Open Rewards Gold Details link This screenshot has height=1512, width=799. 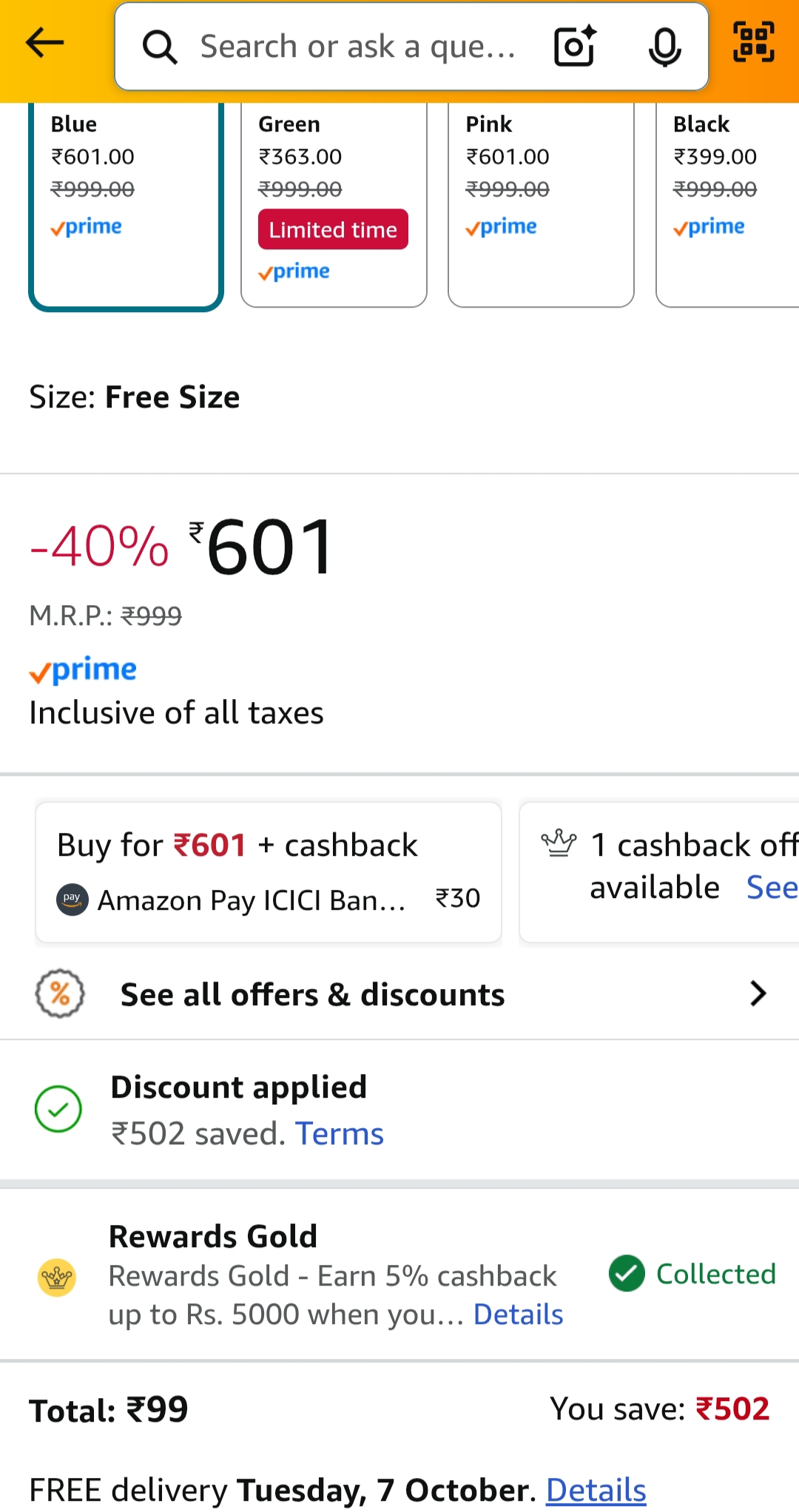[x=518, y=1315]
